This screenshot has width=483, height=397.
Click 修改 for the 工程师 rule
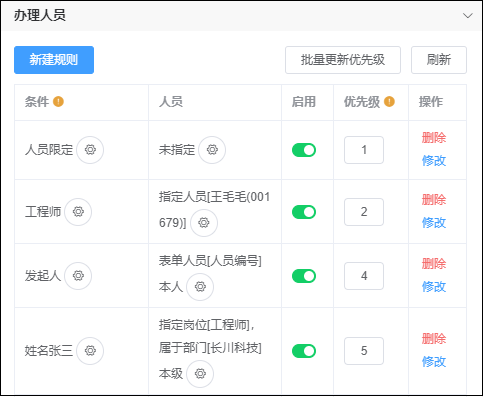pyautogui.click(x=434, y=222)
